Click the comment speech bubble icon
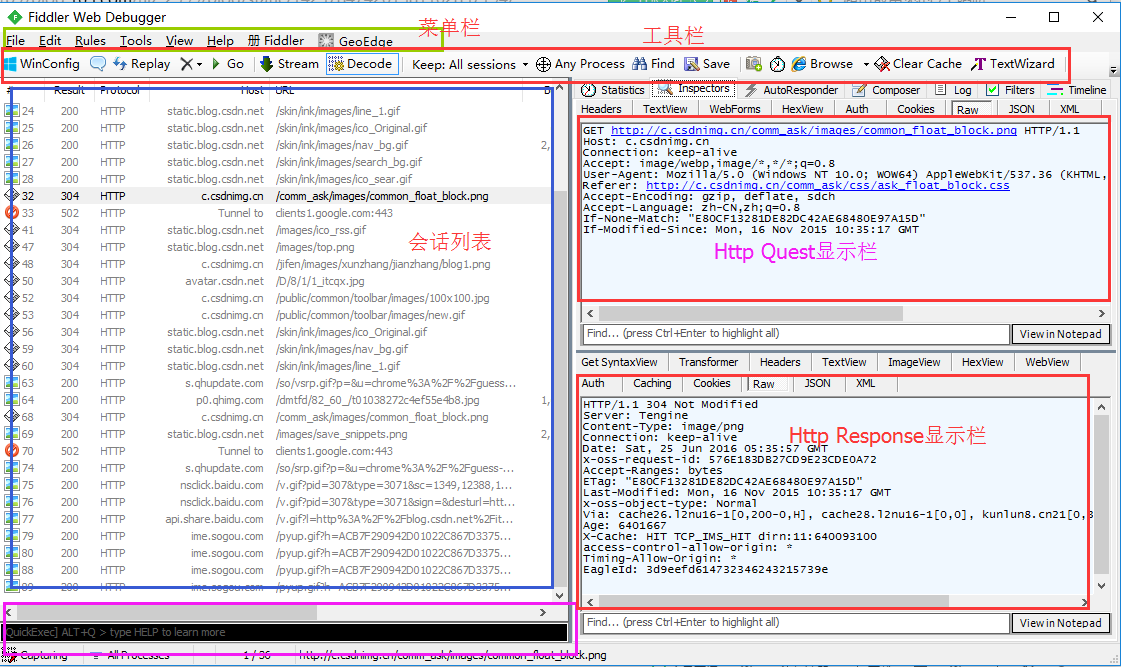 tap(98, 64)
